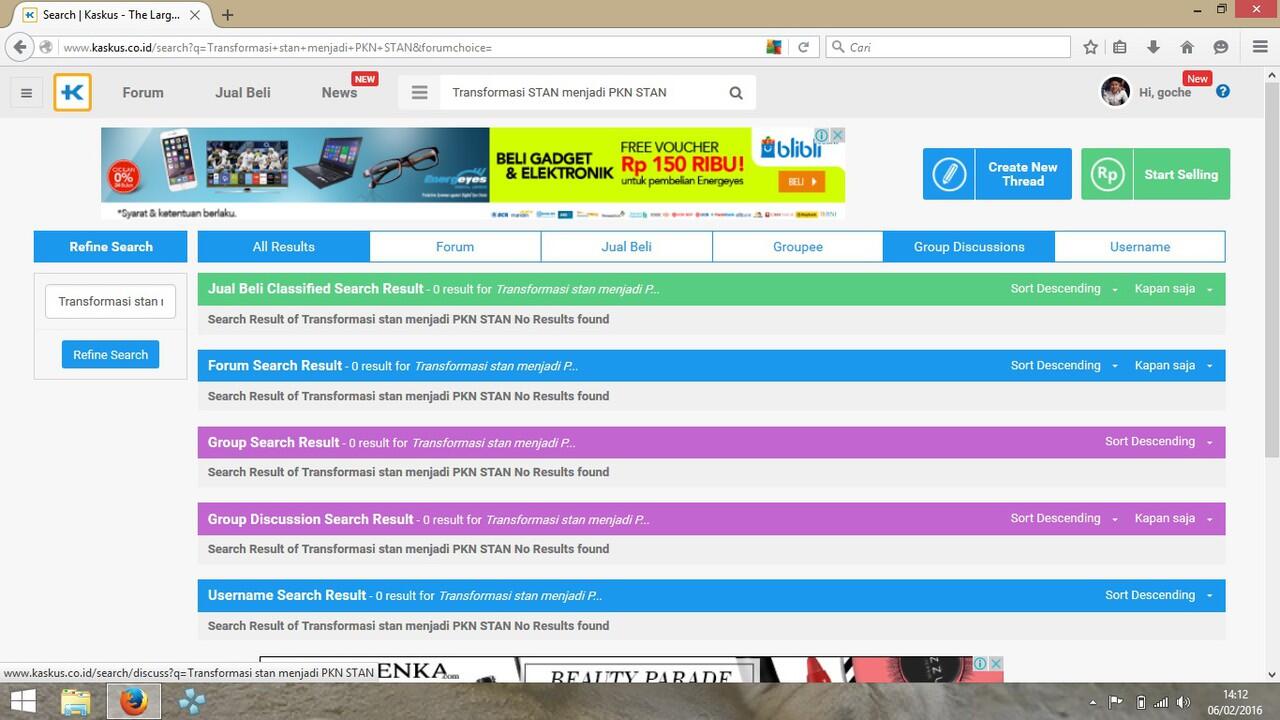This screenshot has height=720, width=1280.
Task: Click the Create New Thread button
Action: (x=997, y=174)
